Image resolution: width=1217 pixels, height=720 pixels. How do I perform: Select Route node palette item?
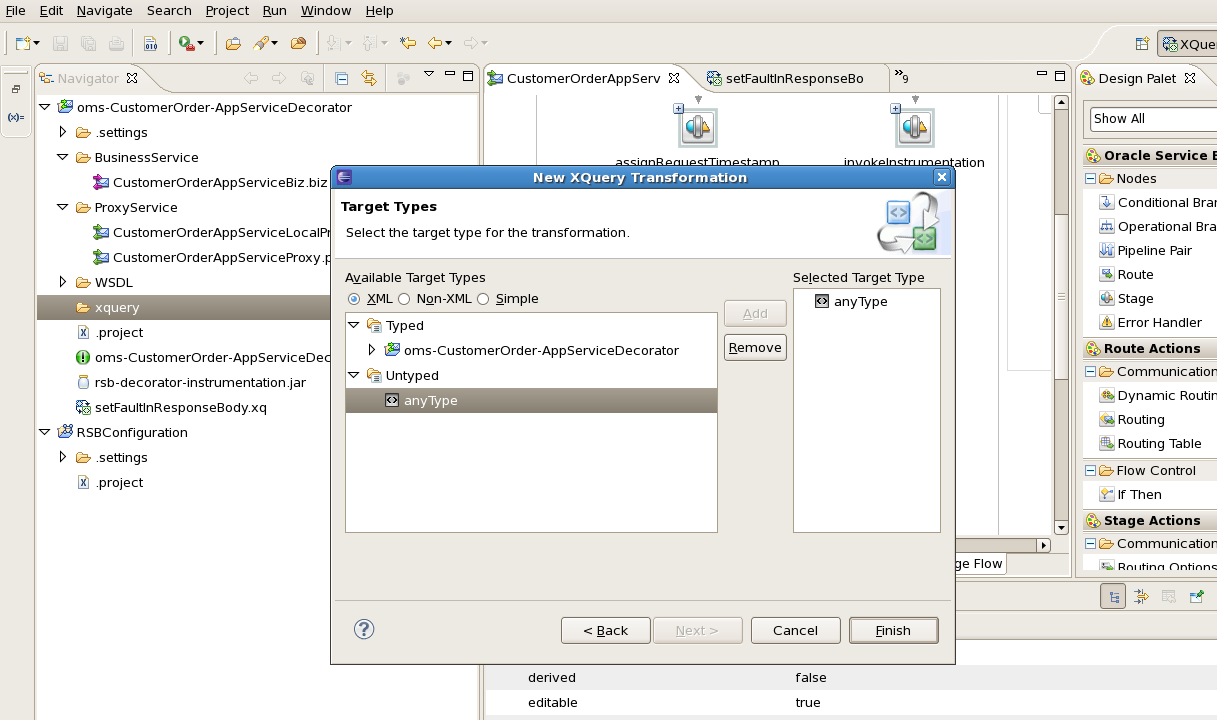pyautogui.click(x=1126, y=274)
